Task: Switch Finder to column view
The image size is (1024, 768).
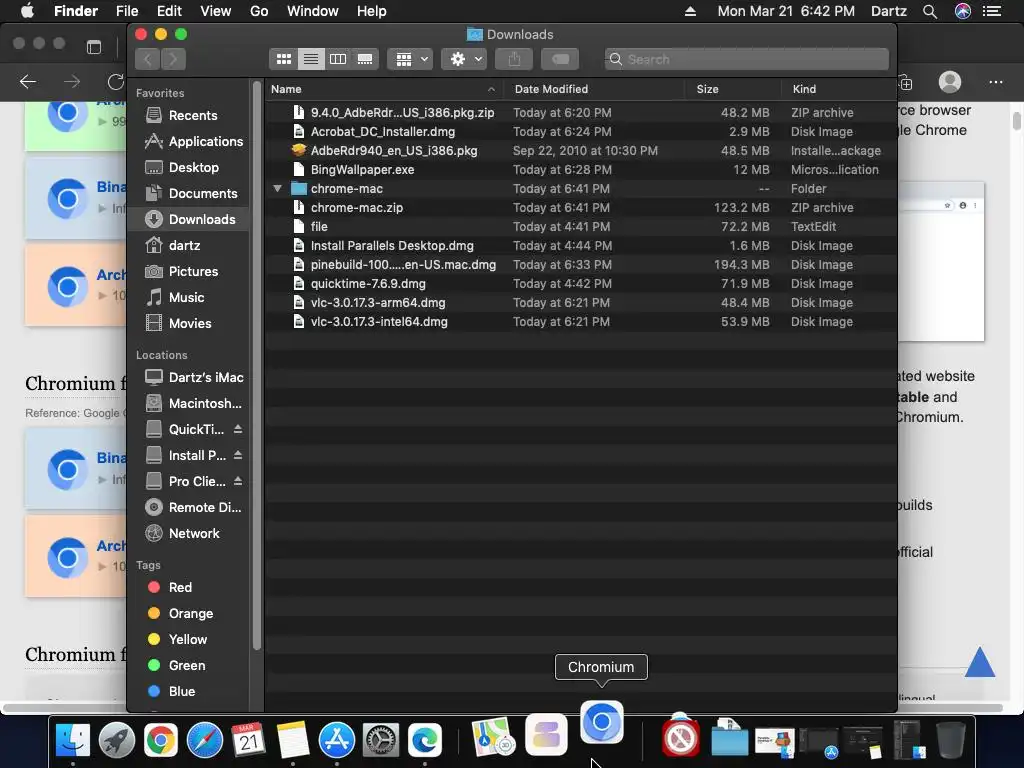Action: click(x=338, y=59)
